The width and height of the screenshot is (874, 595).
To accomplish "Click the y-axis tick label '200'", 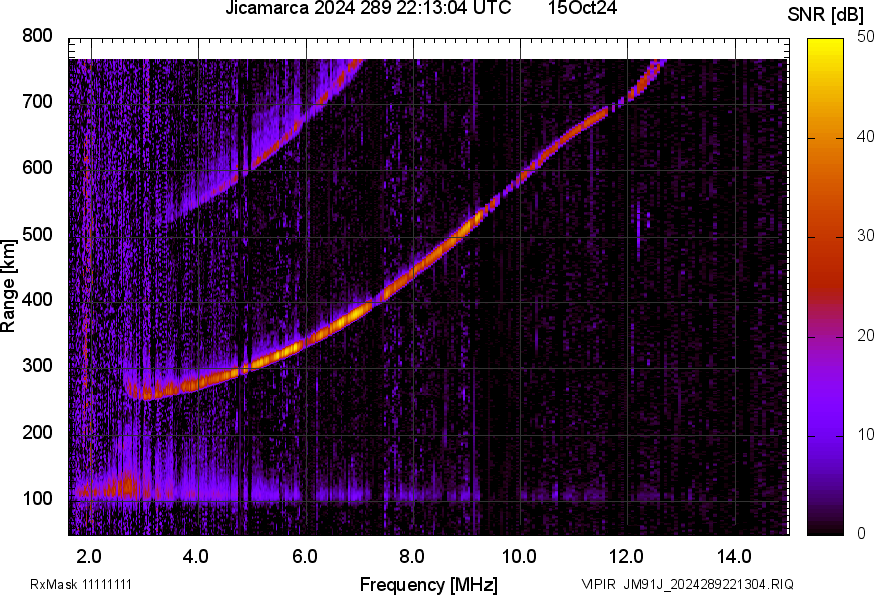I will click(37, 432).
